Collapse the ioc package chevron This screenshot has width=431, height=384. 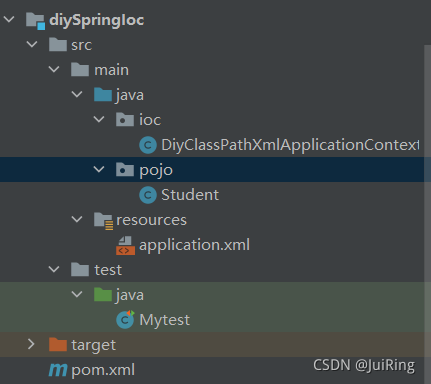[x=99, y=119]
